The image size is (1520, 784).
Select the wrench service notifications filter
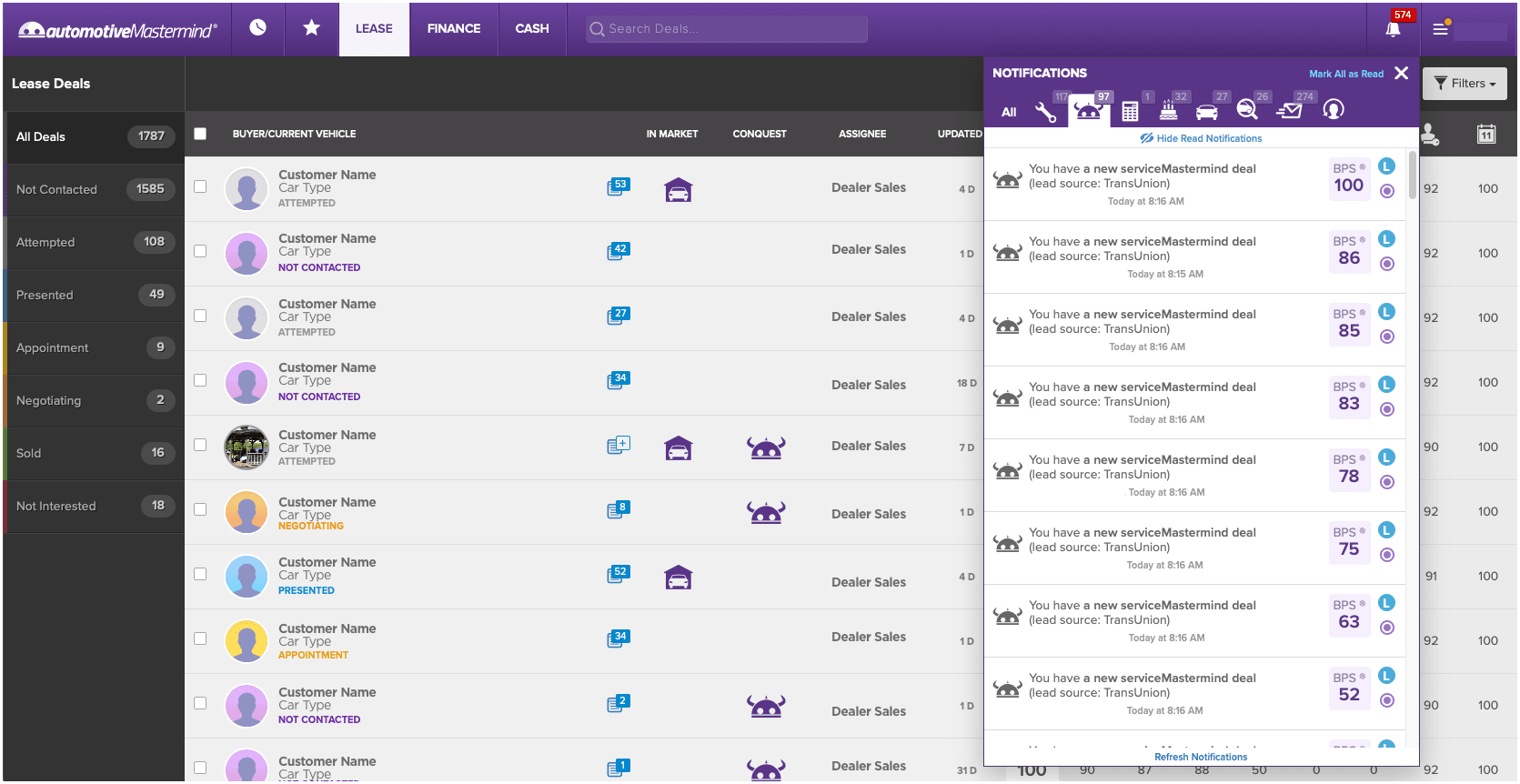1045,111
